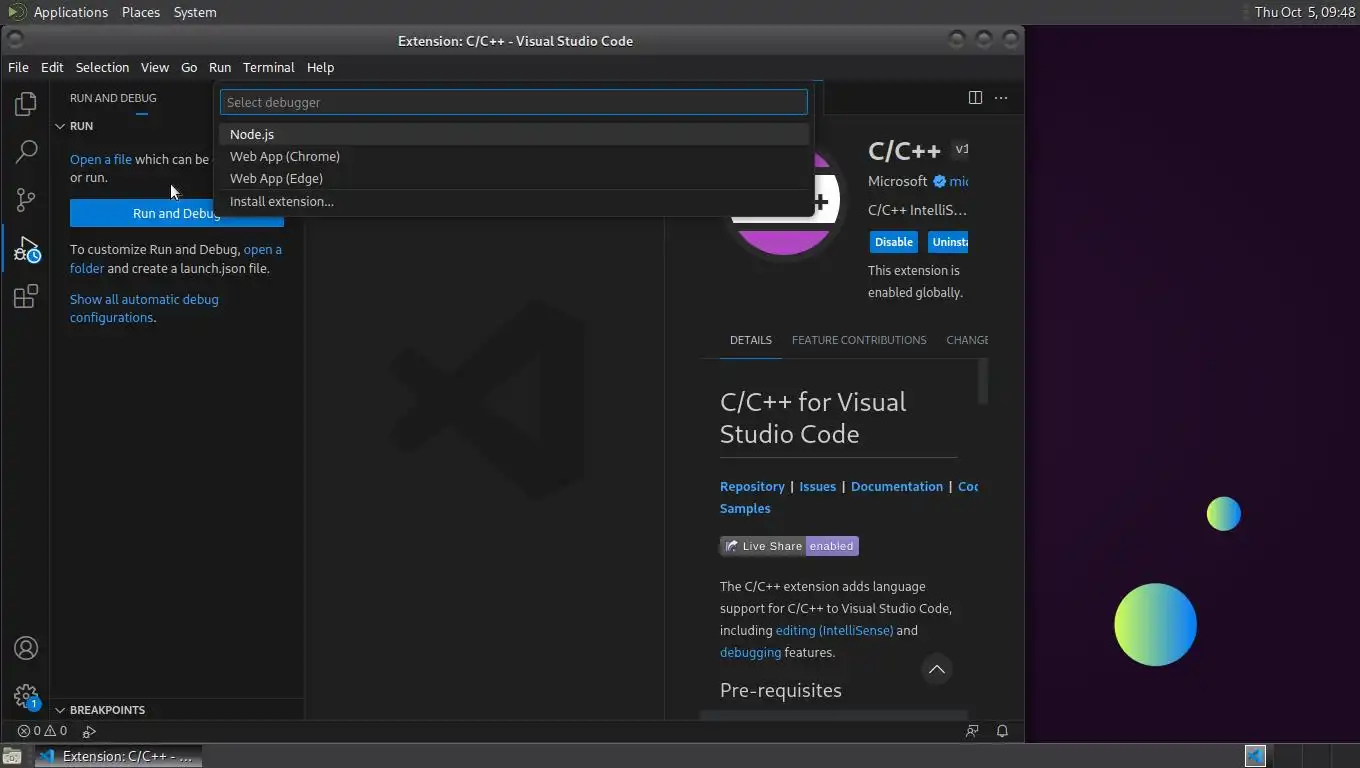Click the RUN AND DEBUG view title

click(x=113, y=98)
